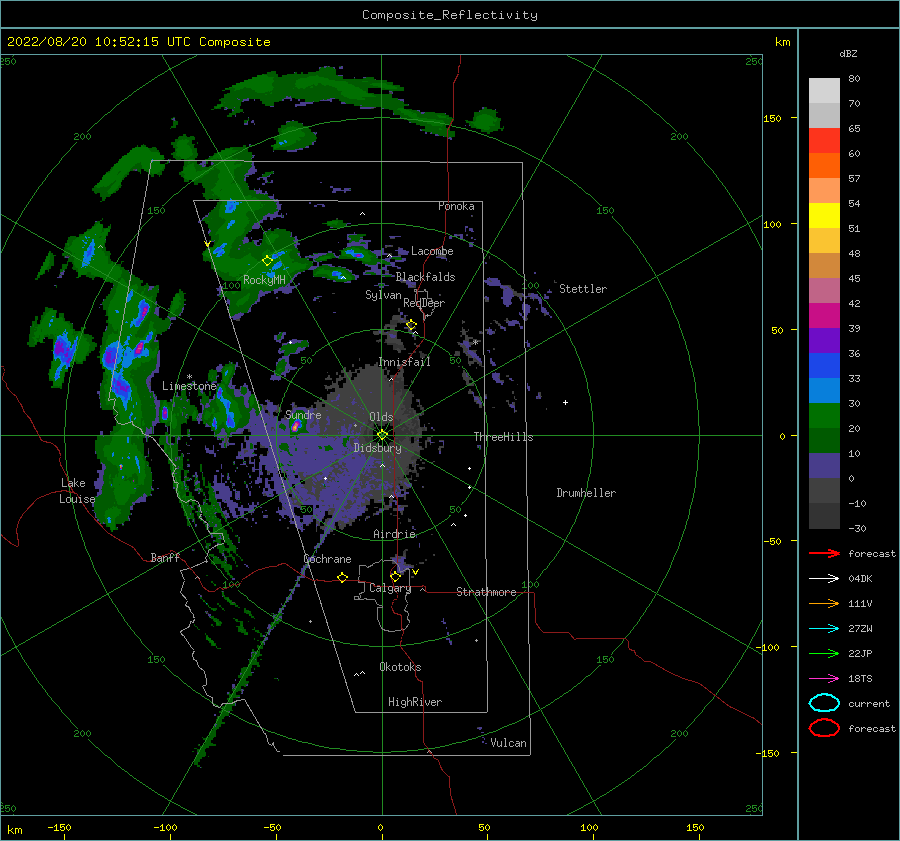The image size is (900, 841).
Task: Click the red forecast ellipse icon
Action: (824, 728)
